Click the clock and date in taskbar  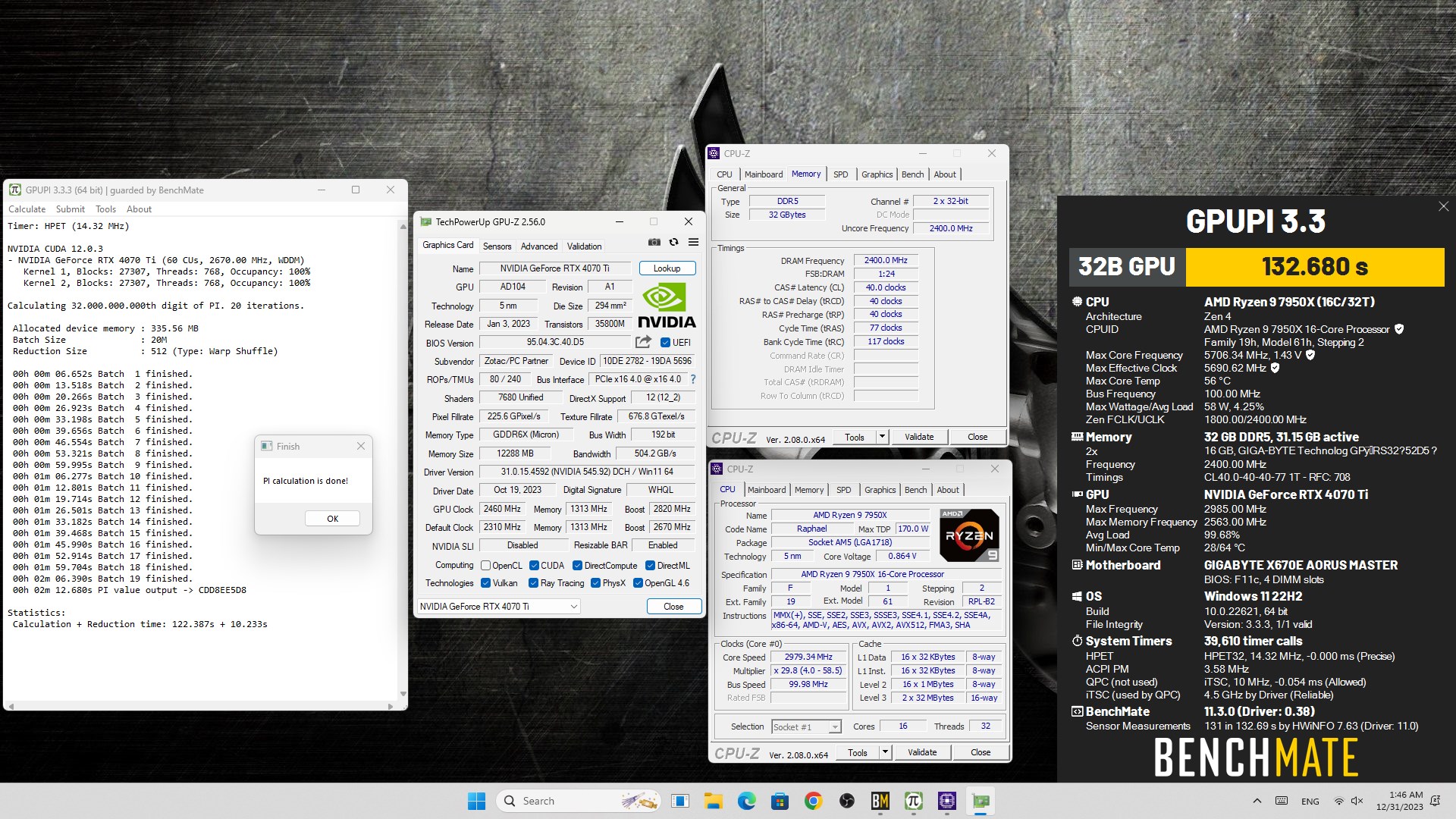[x=1400, y=801]
